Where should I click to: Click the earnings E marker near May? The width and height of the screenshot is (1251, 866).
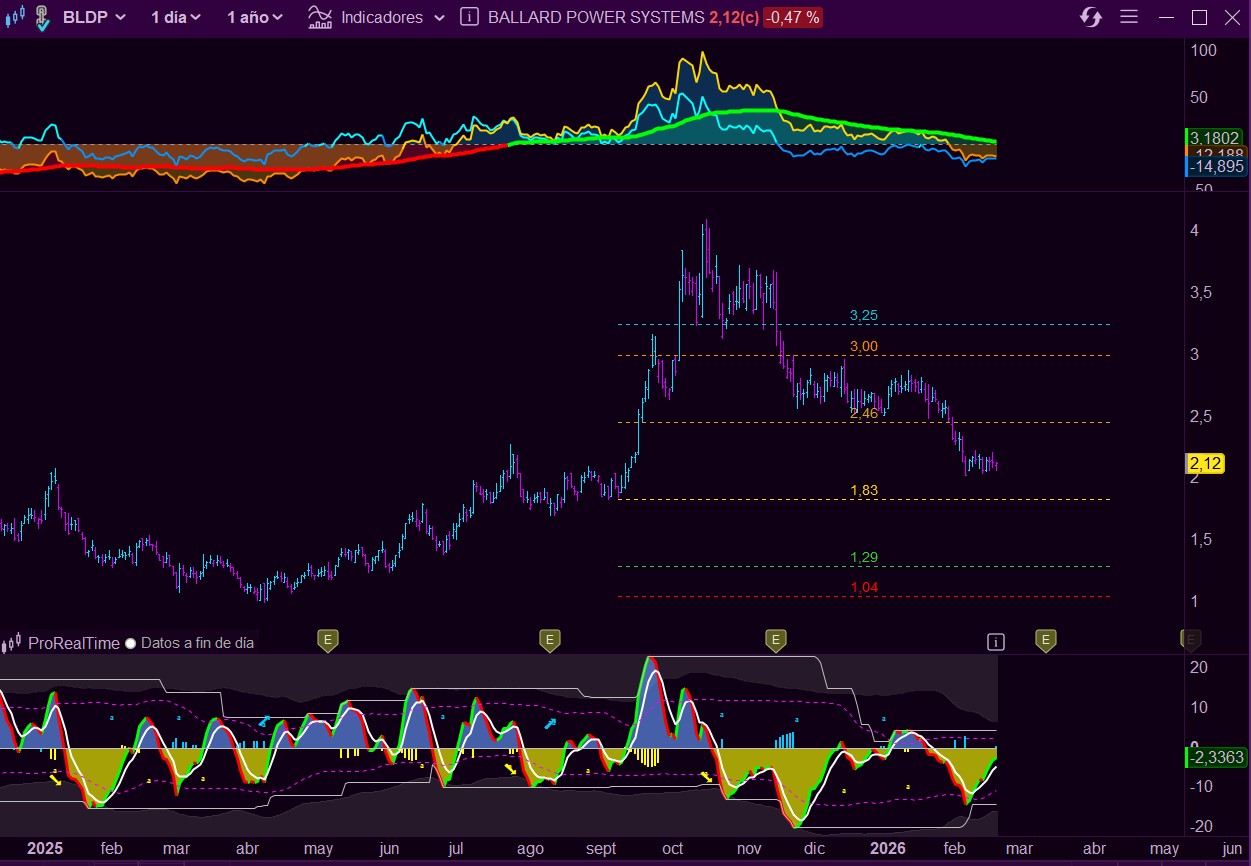pos(327,639)
